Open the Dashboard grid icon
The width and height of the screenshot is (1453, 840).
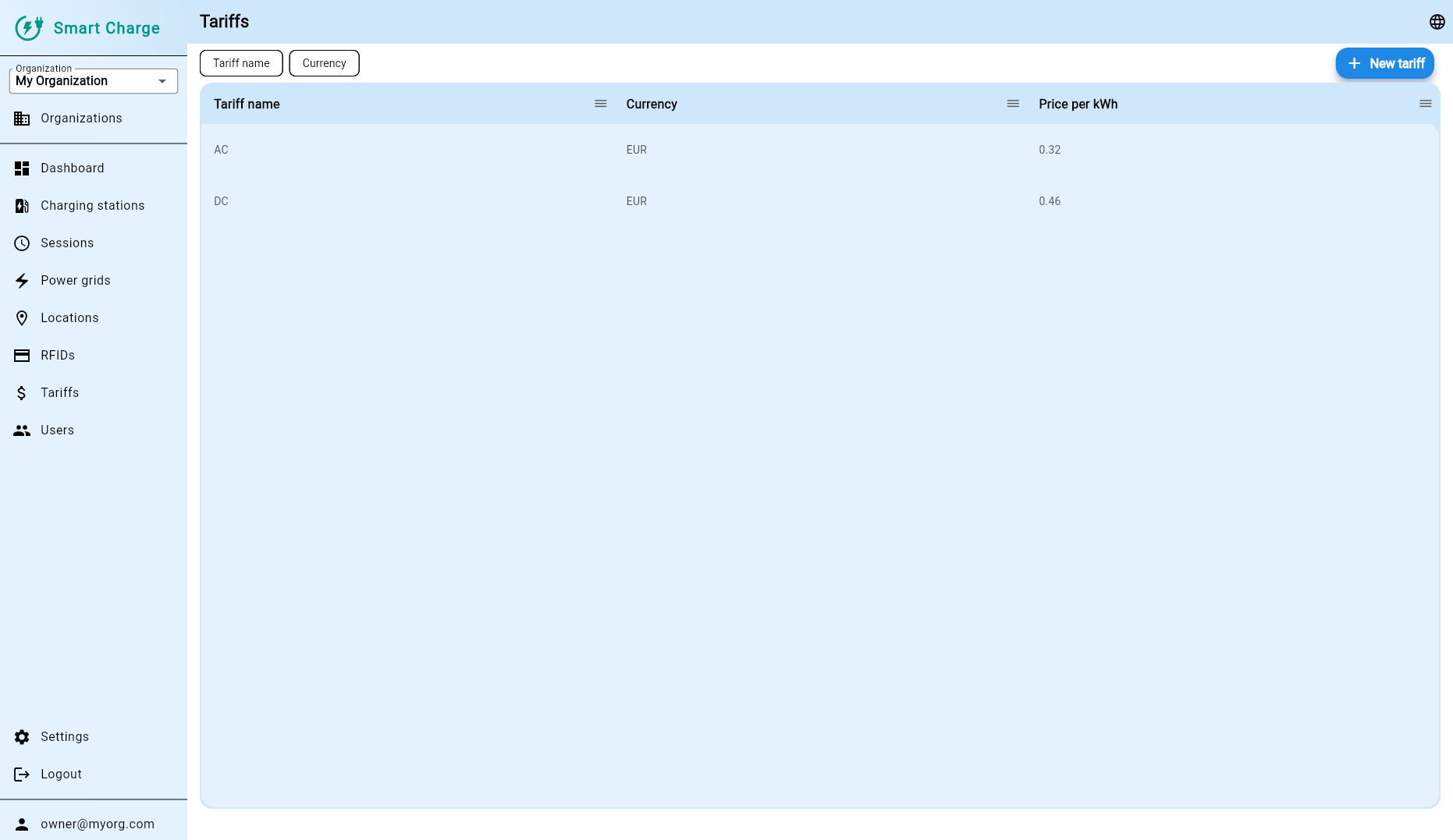(x=22, y=168)
